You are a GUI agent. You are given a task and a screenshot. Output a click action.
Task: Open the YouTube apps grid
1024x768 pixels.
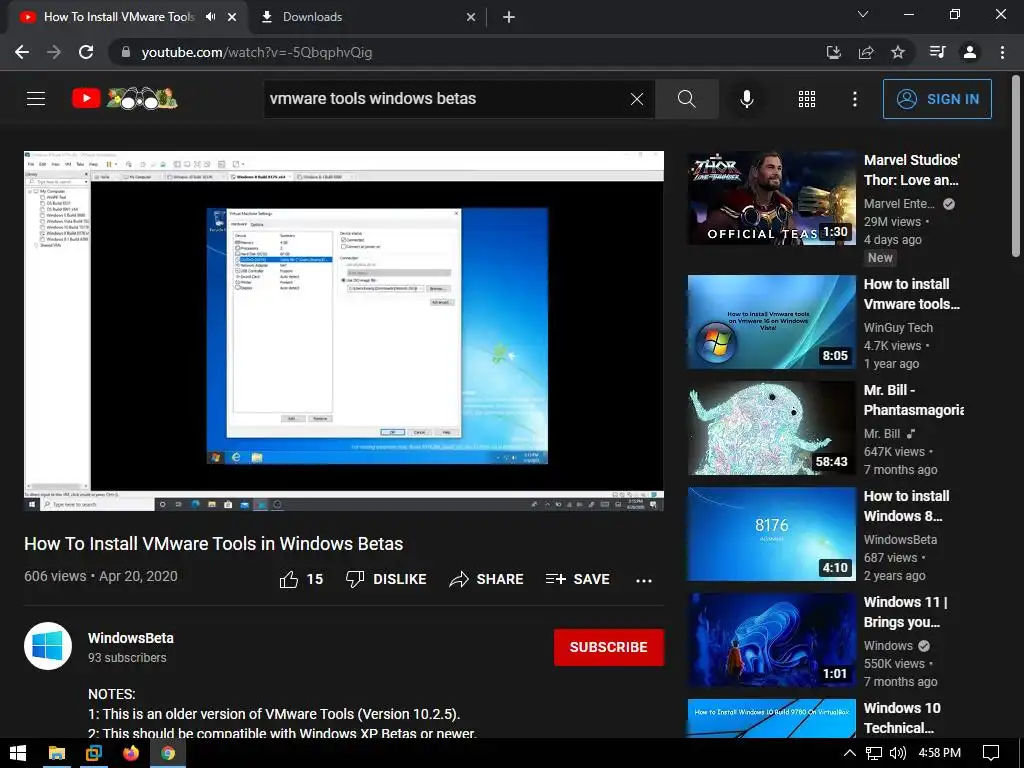807,99
